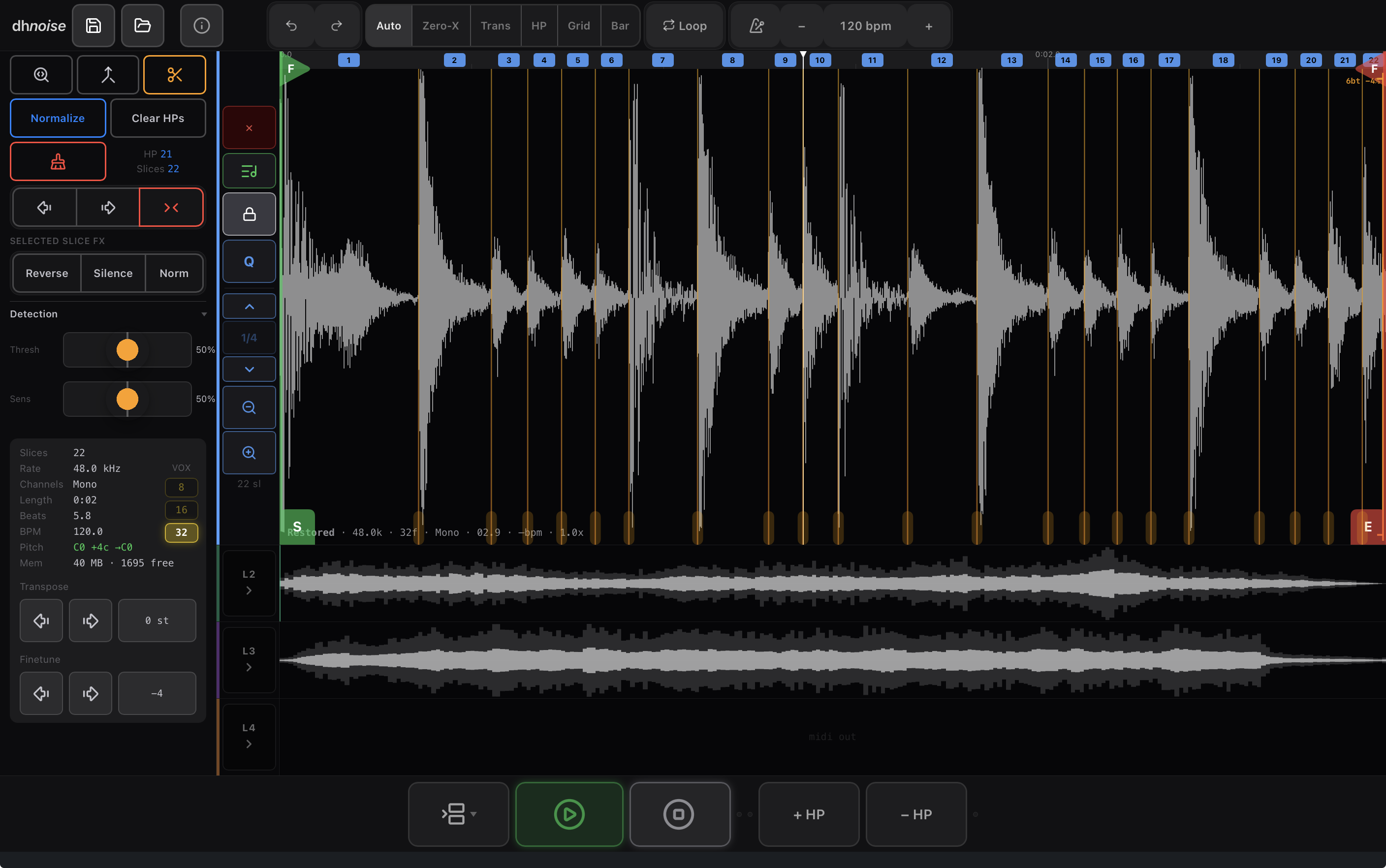Open the info icon in header
This screenshot has height=868, width=1386.
[x=201, y=25]
